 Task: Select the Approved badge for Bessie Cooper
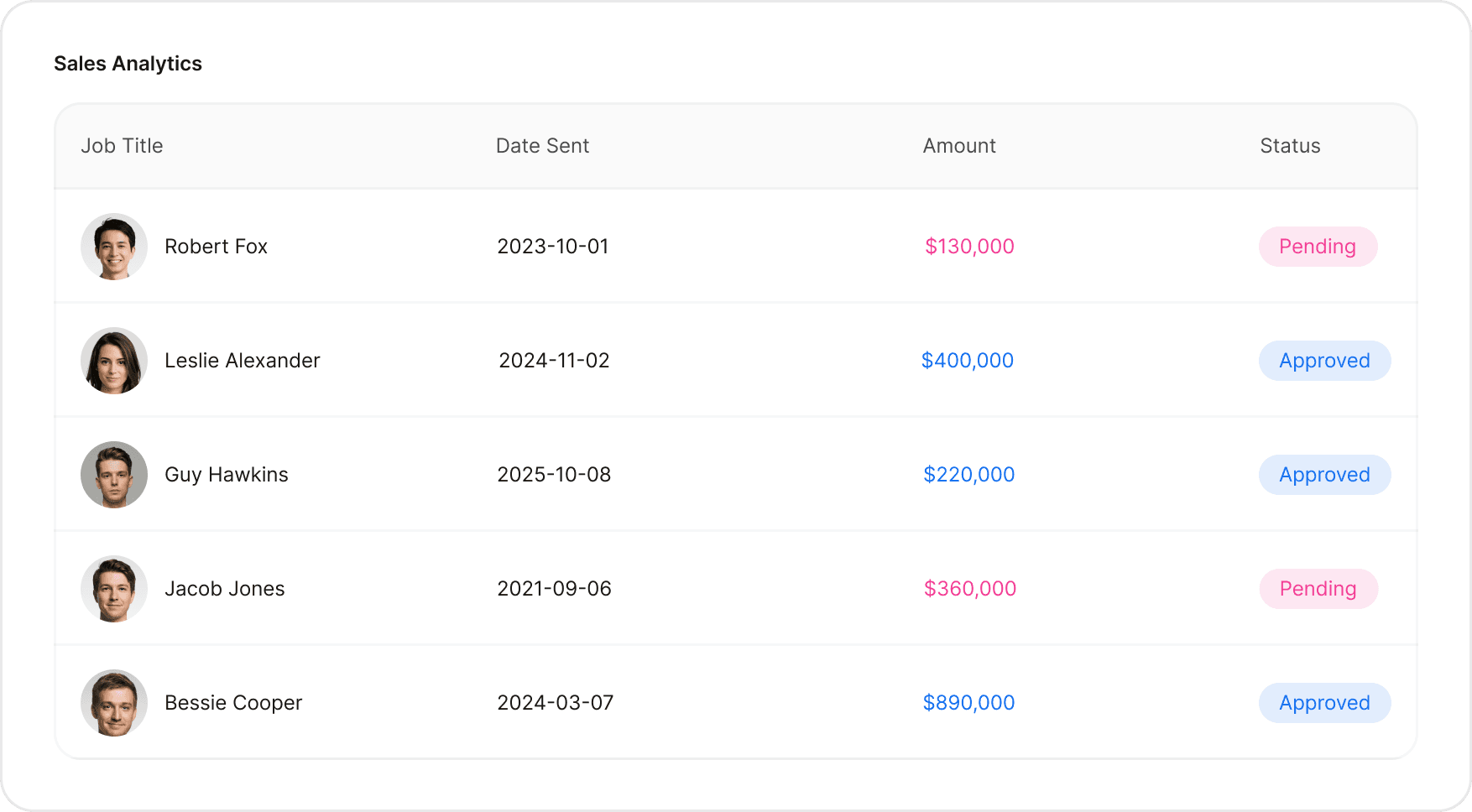click(x=1324, y=703)
